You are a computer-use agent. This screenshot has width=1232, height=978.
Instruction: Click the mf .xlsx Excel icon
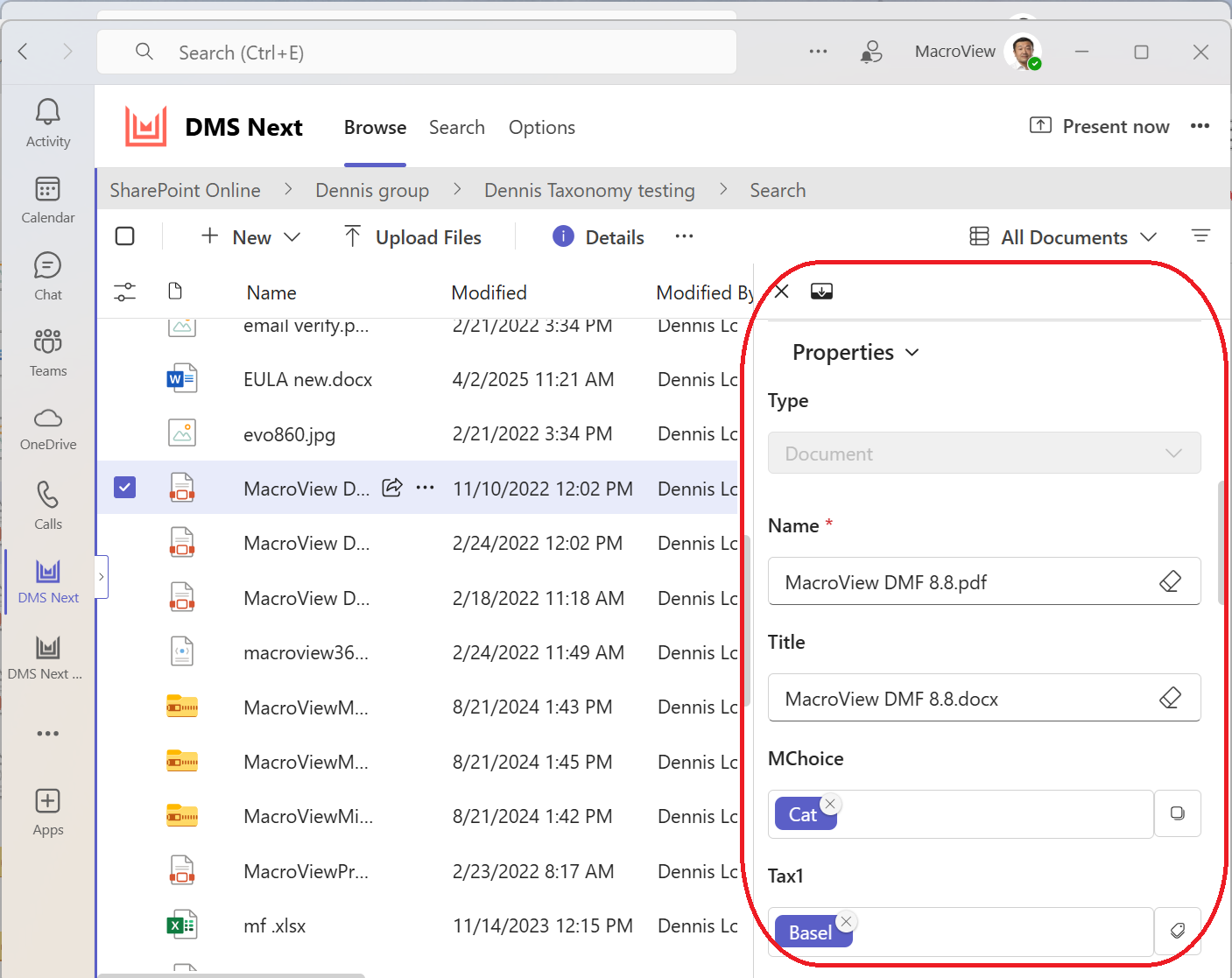click(x=182, y=925)
